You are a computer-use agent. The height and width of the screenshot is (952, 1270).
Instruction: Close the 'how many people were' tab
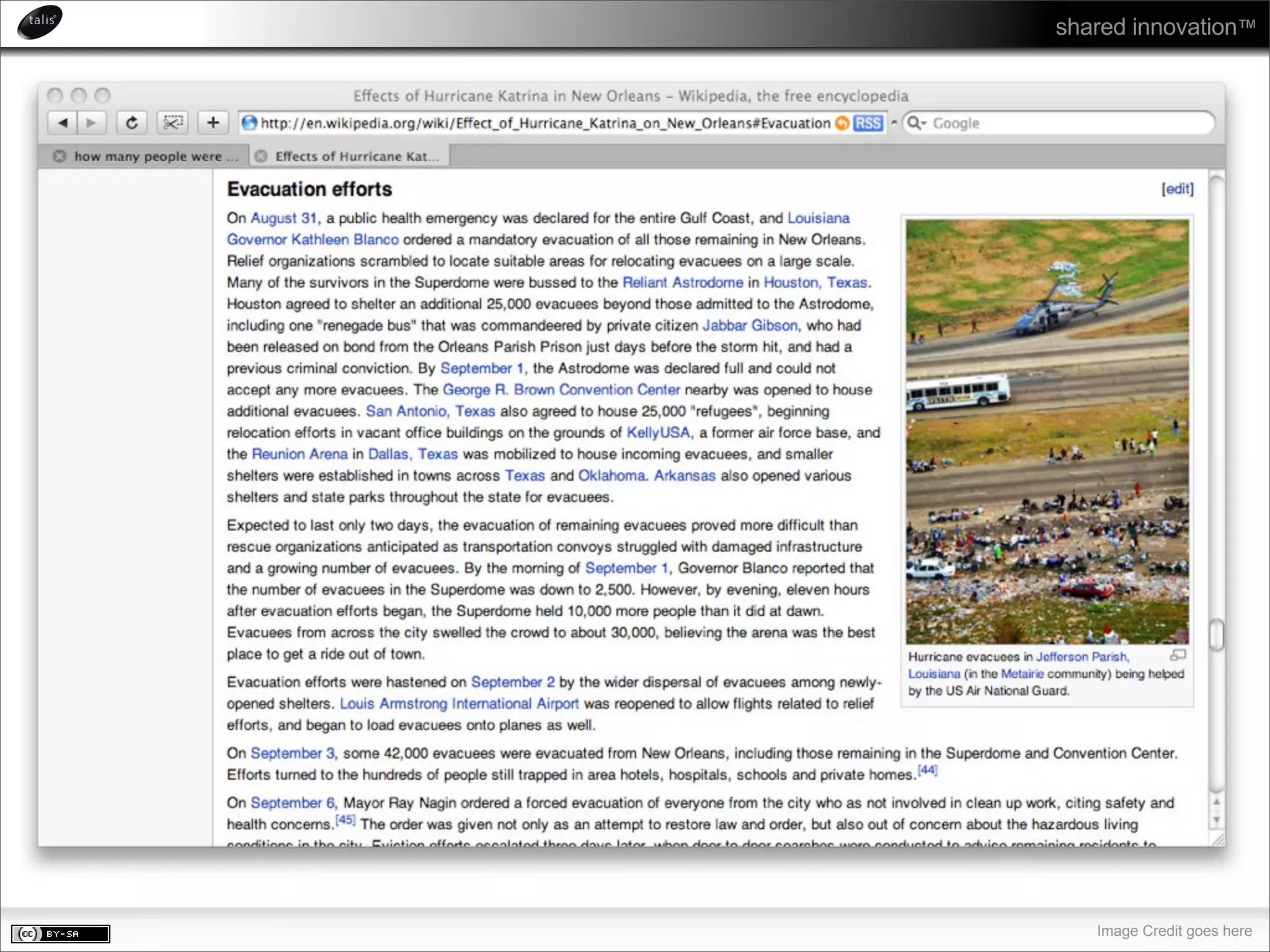[x=59, y=156]
